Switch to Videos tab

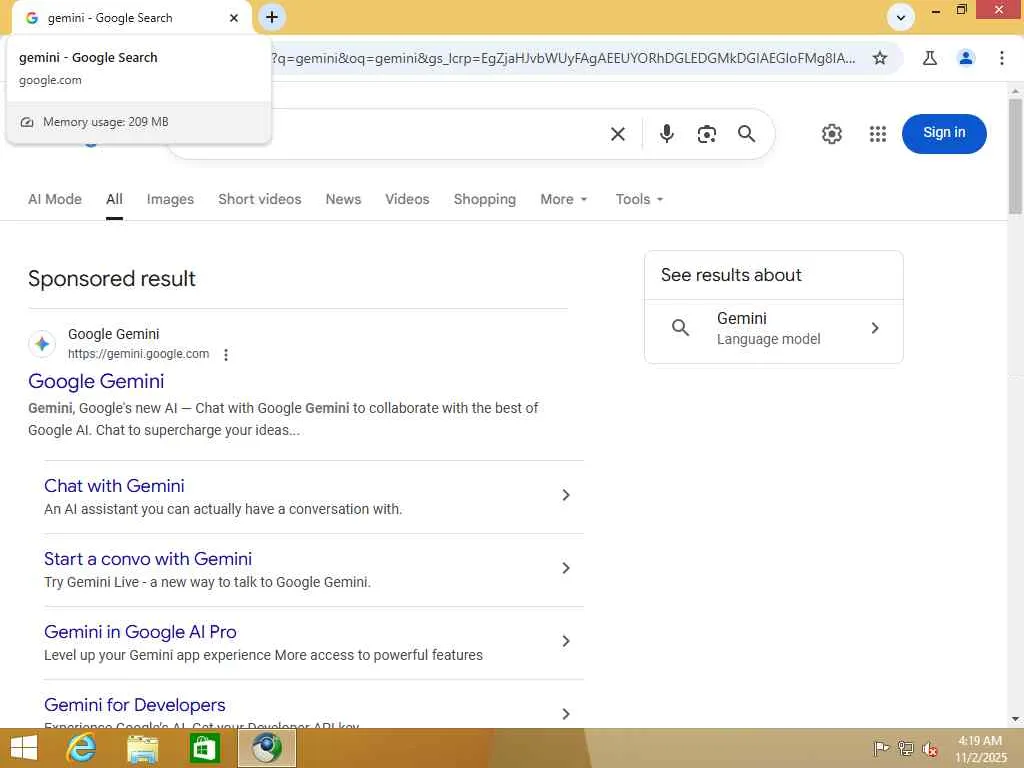pyautogui.click(x=407, y=199)
